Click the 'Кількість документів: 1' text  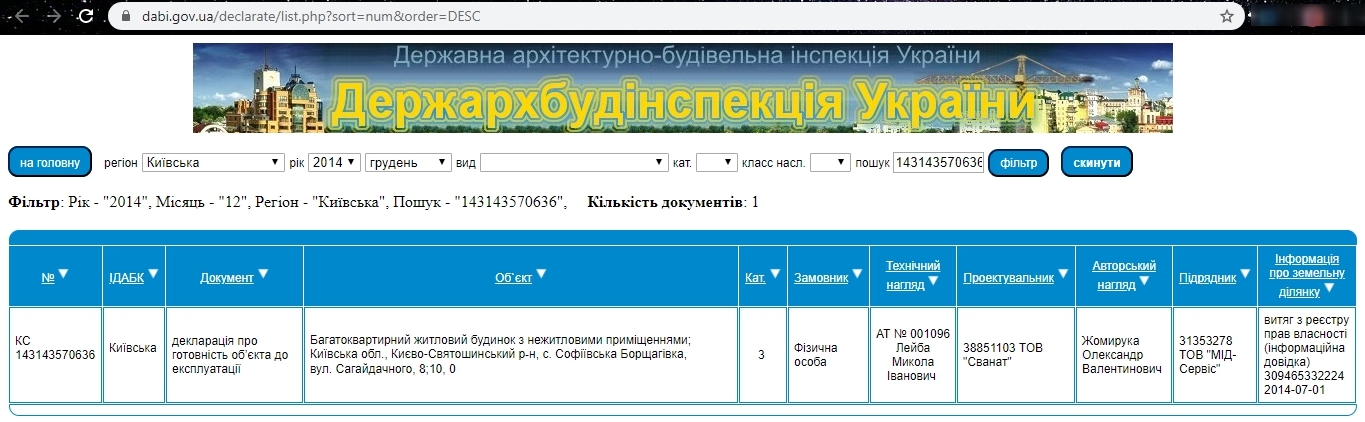pos(673,203)
